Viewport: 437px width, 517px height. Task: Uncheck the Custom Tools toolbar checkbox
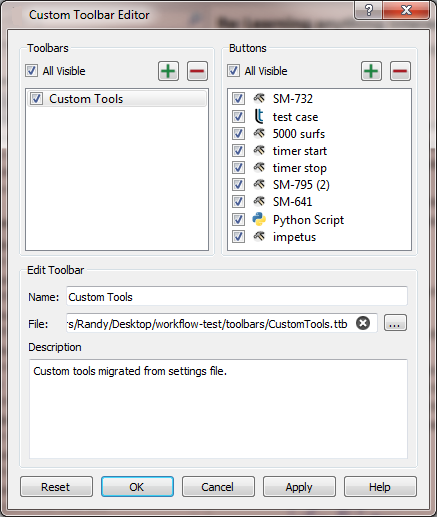point(36,99)
